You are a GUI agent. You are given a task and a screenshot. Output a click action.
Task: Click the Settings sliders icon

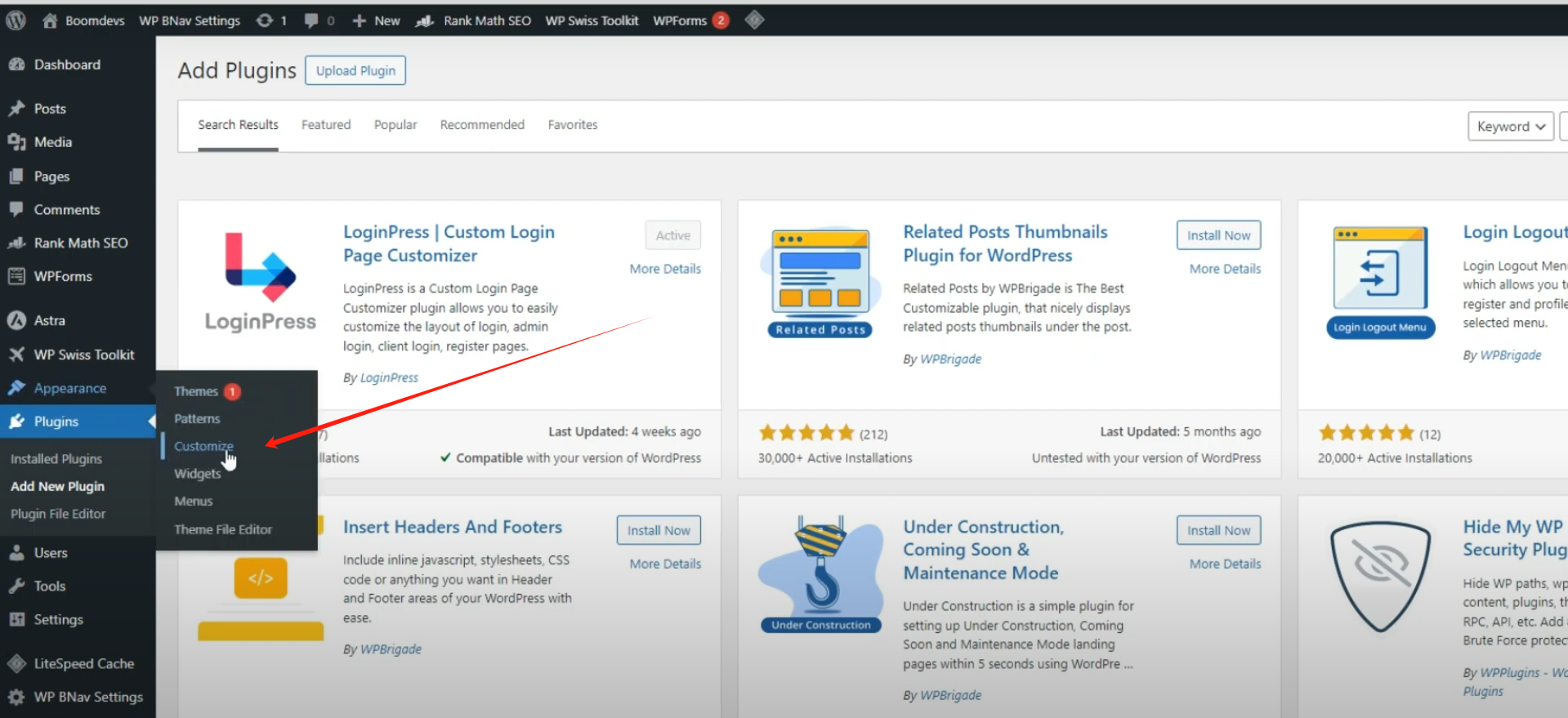[x=16, y=619]
